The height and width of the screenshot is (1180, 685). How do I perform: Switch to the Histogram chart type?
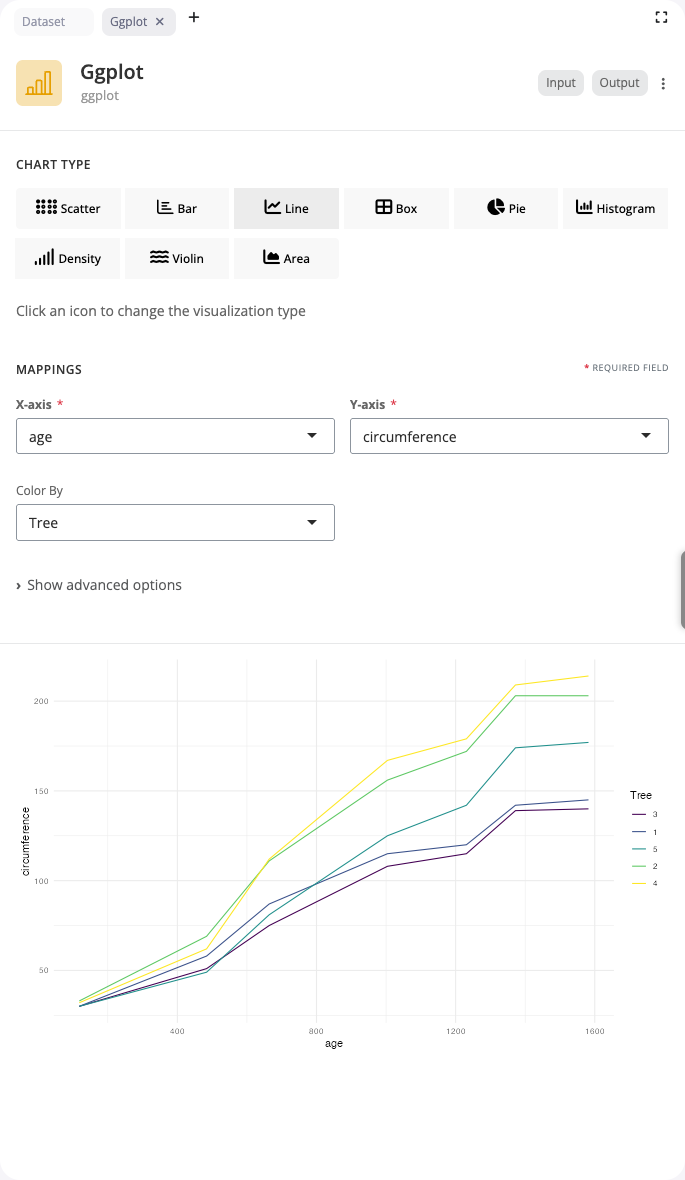point(615,208)
